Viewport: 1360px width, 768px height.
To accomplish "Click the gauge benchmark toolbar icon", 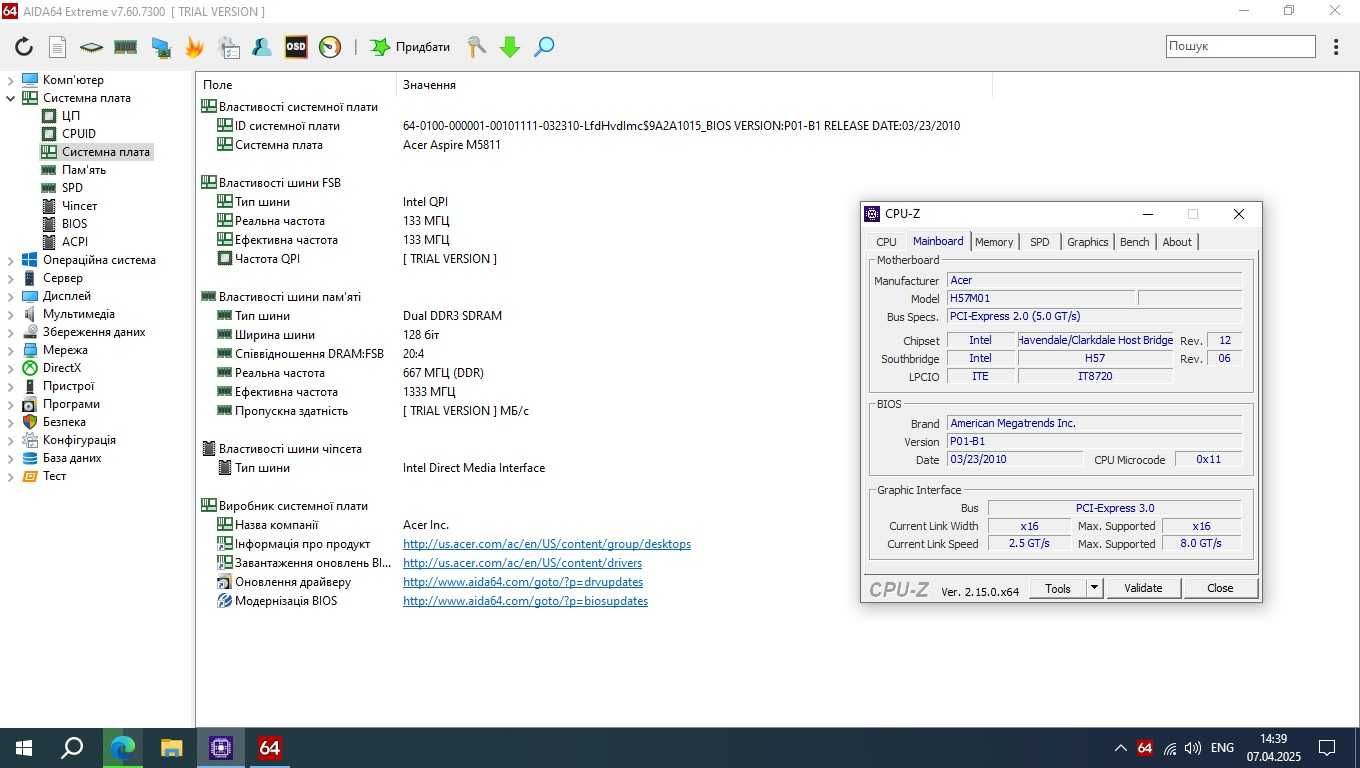I will [x=330, y=47].
